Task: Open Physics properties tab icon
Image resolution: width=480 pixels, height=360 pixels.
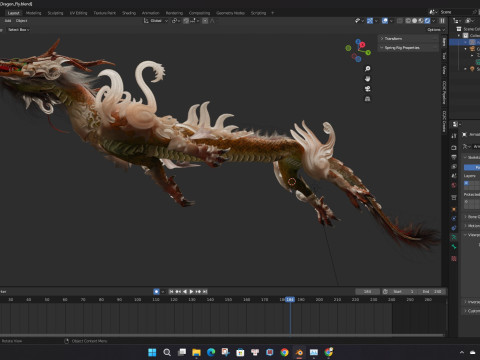Action: [x=454, y=219]
